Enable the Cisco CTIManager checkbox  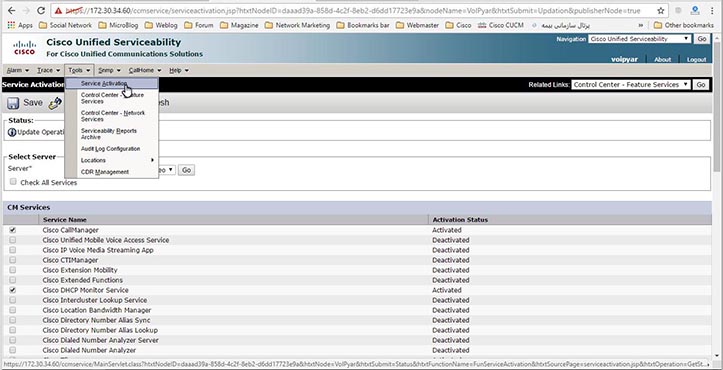13,260
